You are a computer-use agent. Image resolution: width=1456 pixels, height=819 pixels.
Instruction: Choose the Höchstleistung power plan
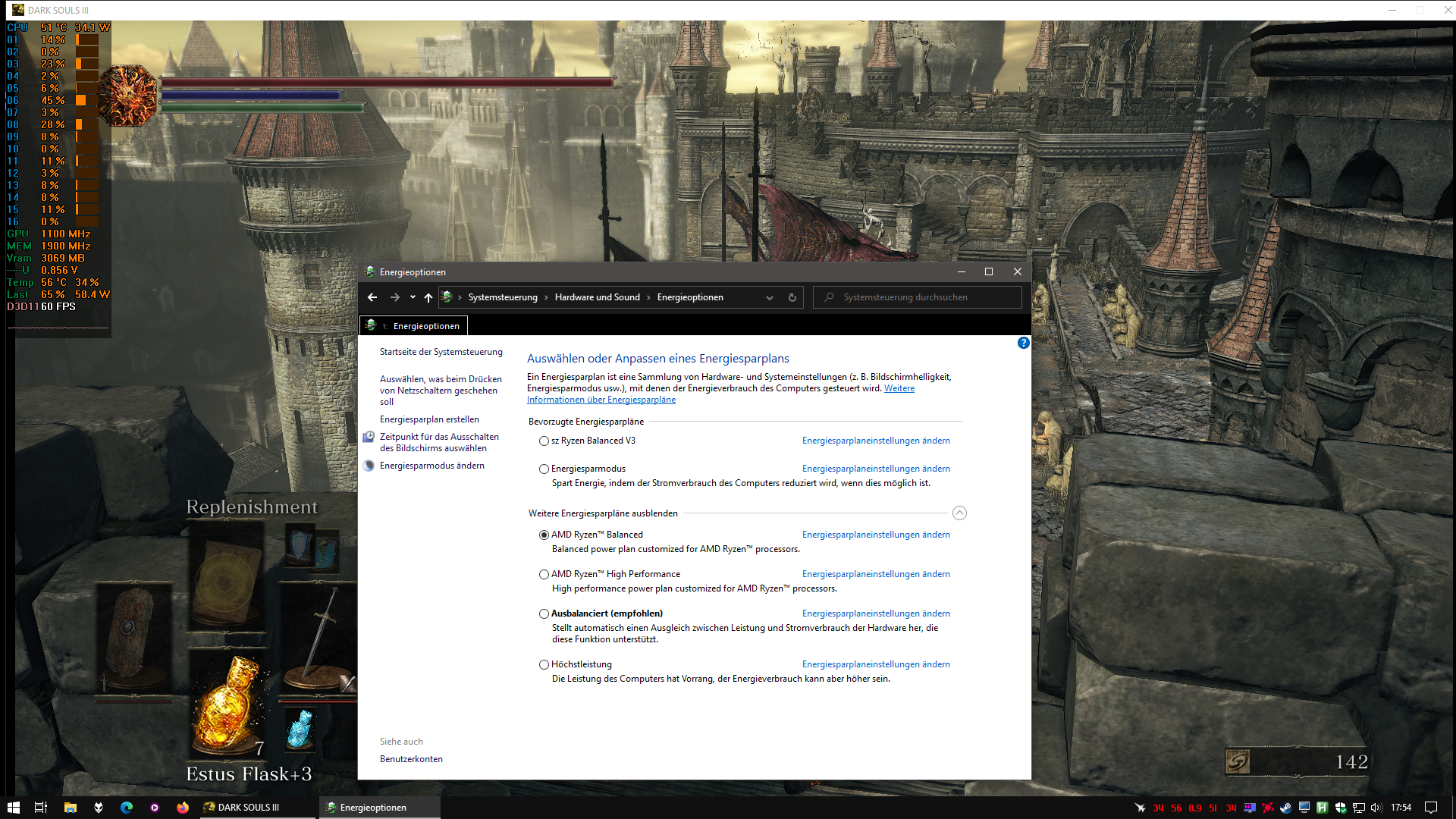coord(544,665)
